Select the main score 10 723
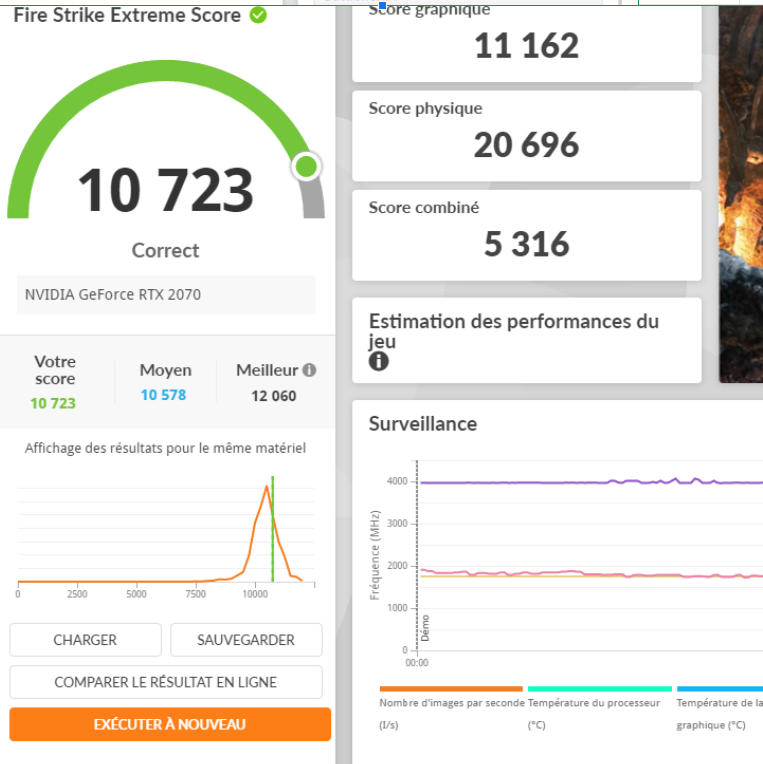Image resolution: width=763 pixels, height=764 pixels. 166,190
